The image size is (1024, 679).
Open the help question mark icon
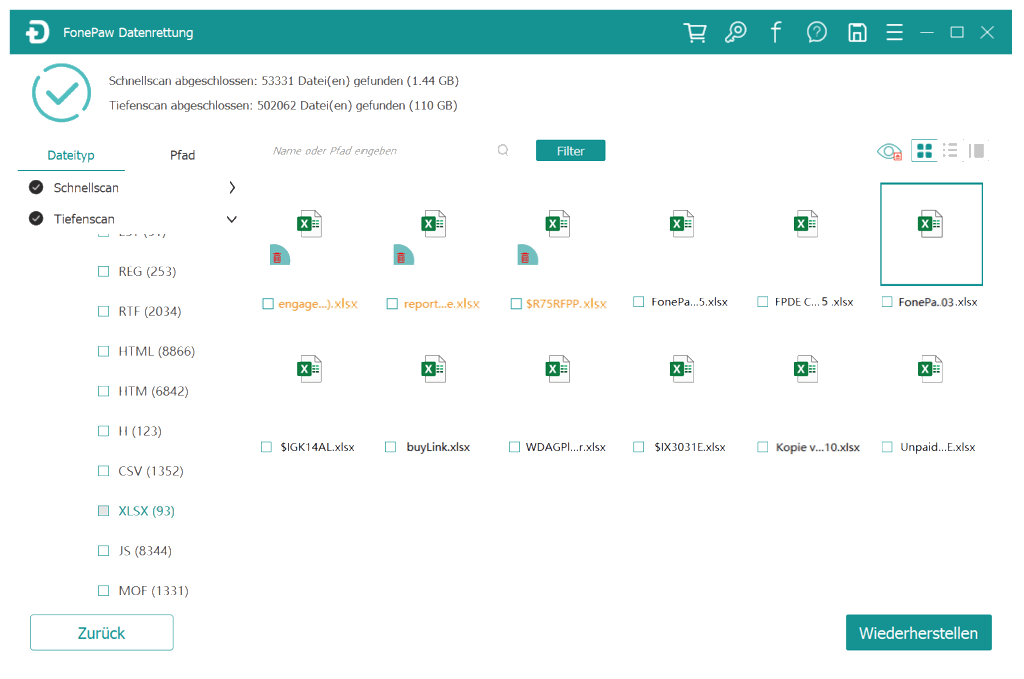point(816,32)
